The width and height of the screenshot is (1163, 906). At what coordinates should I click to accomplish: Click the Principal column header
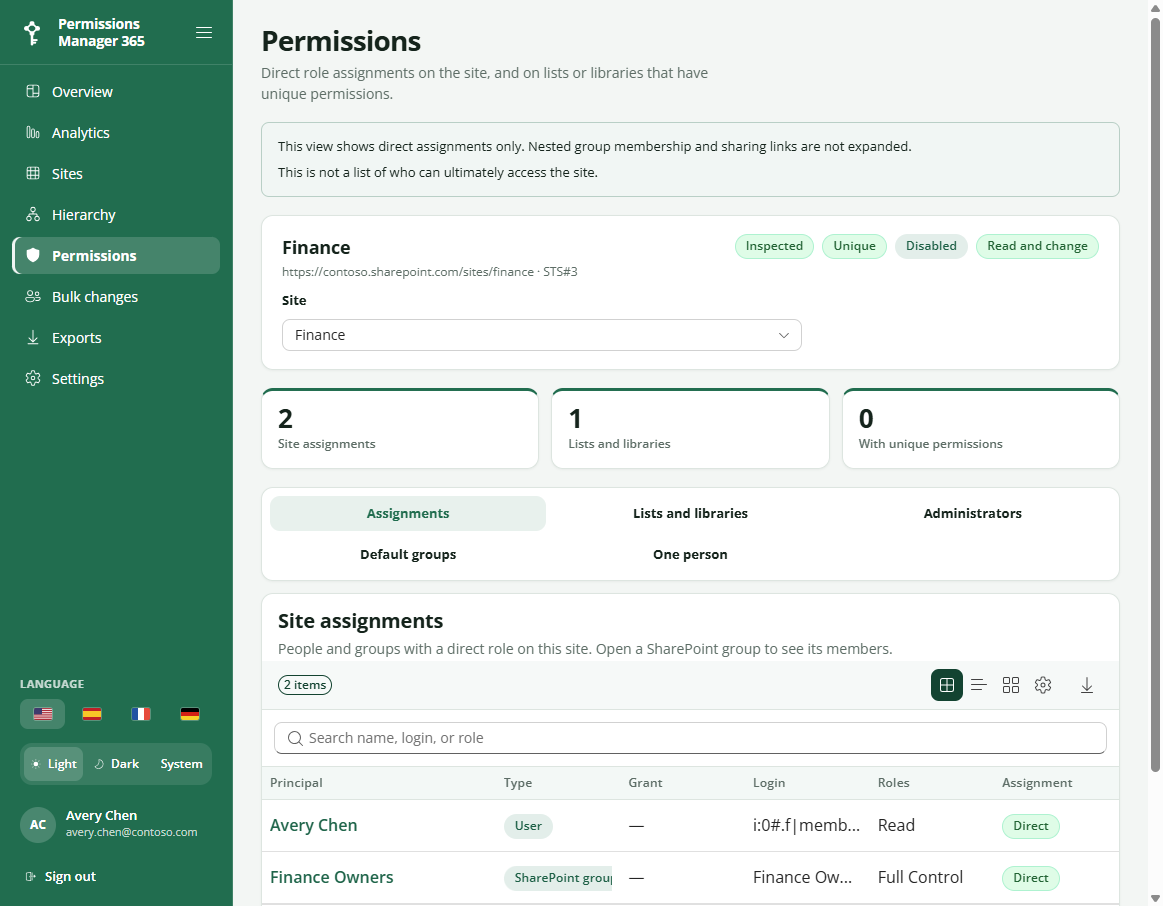[x=296, y=783]
